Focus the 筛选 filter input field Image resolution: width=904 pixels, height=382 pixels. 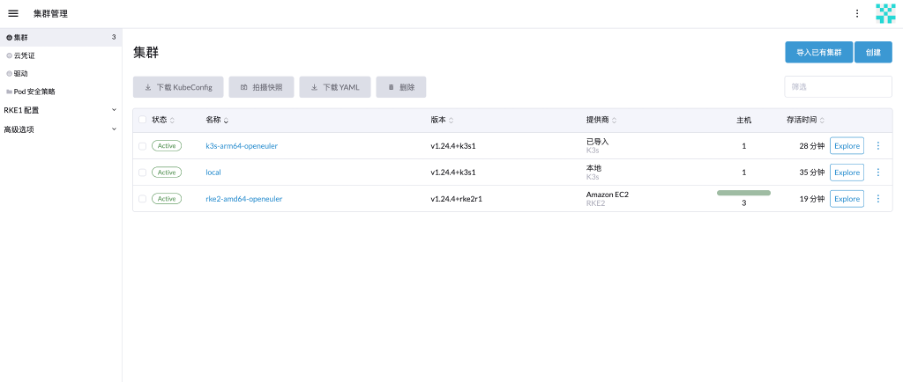tap(838, 87)
